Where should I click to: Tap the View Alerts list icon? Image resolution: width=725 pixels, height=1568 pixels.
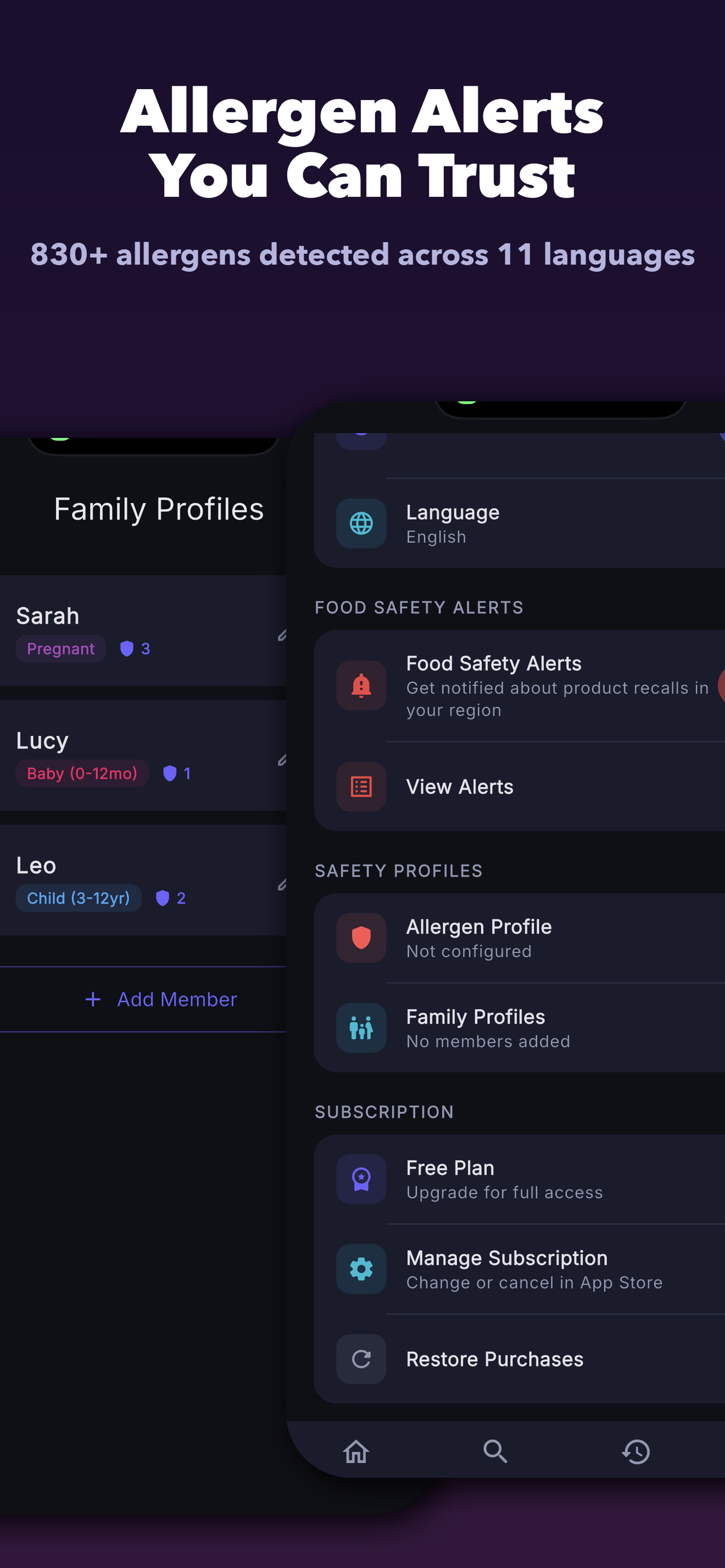361,786
